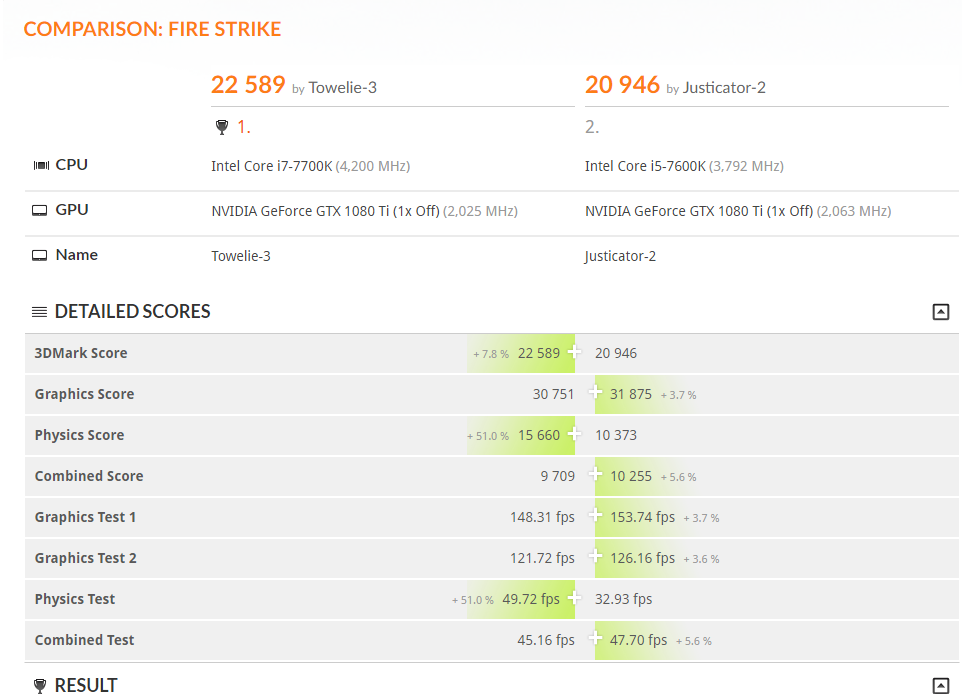
Task: Collapse the Detailed Scores section
Action: tap(940, 312)
